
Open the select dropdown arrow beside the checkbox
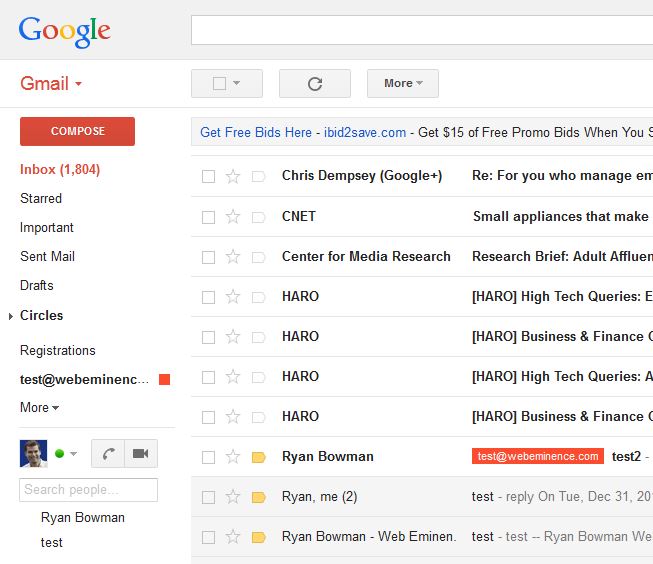pos(237,83)
